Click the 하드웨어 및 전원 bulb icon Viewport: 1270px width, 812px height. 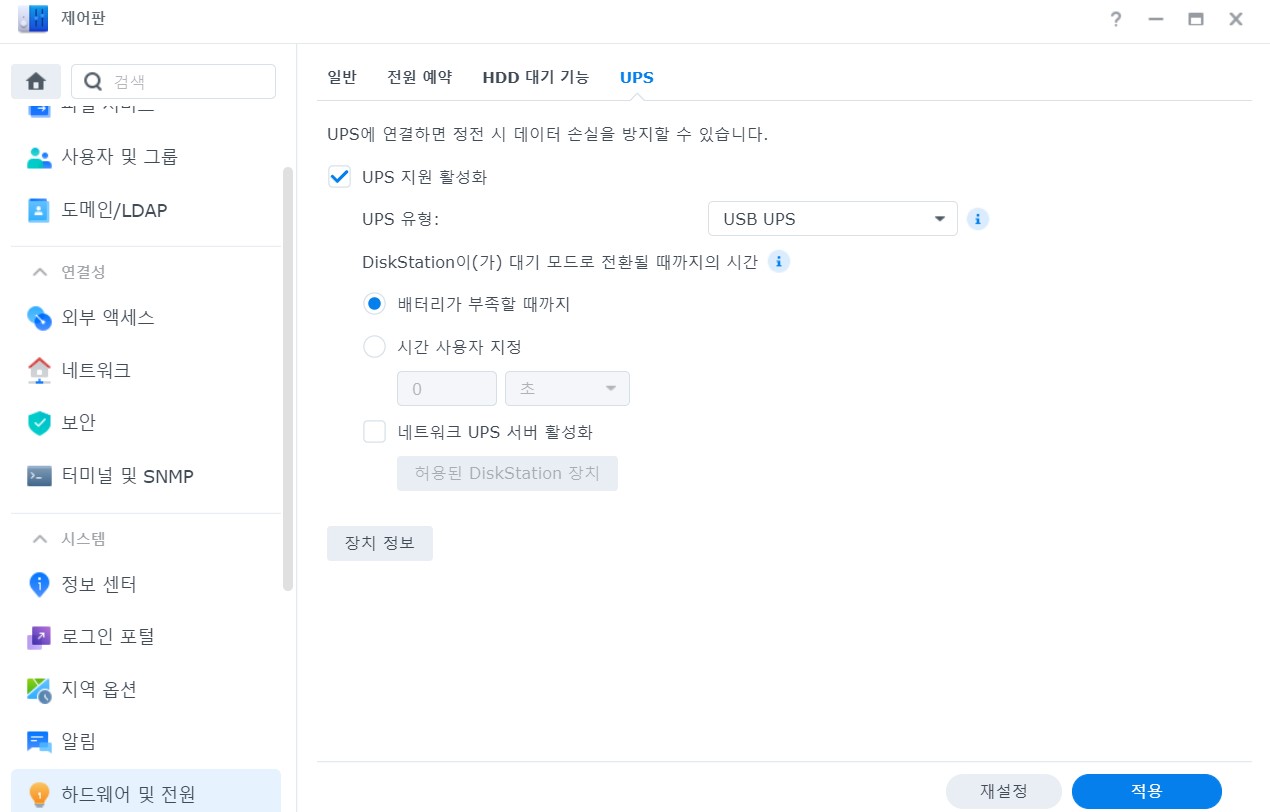pos(39,795)
